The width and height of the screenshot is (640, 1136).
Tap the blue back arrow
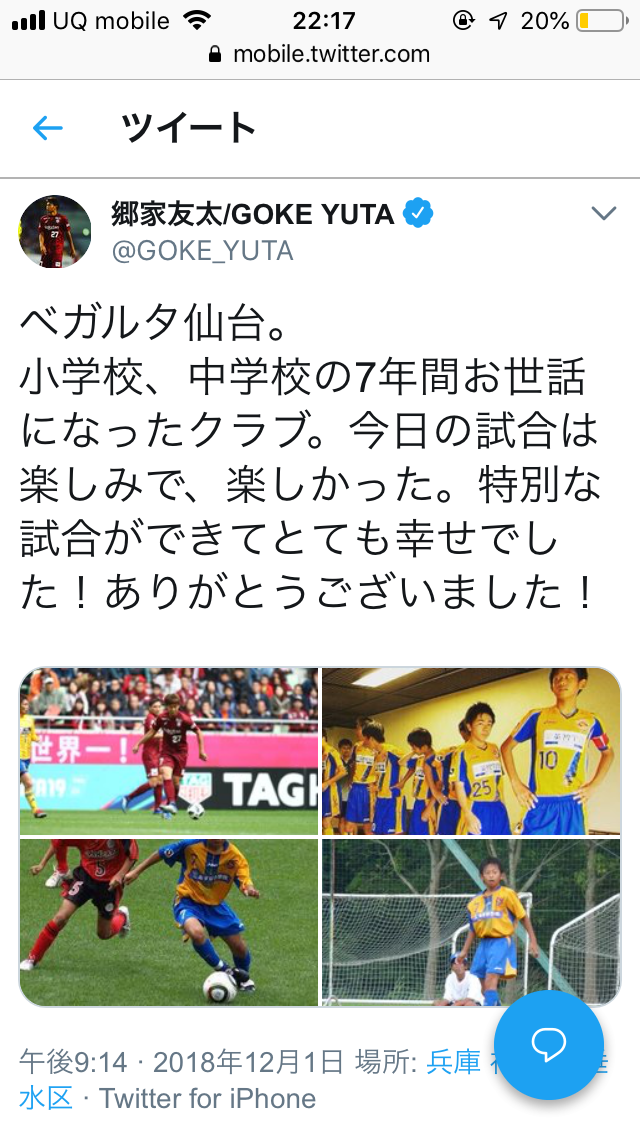pos(48,129)
